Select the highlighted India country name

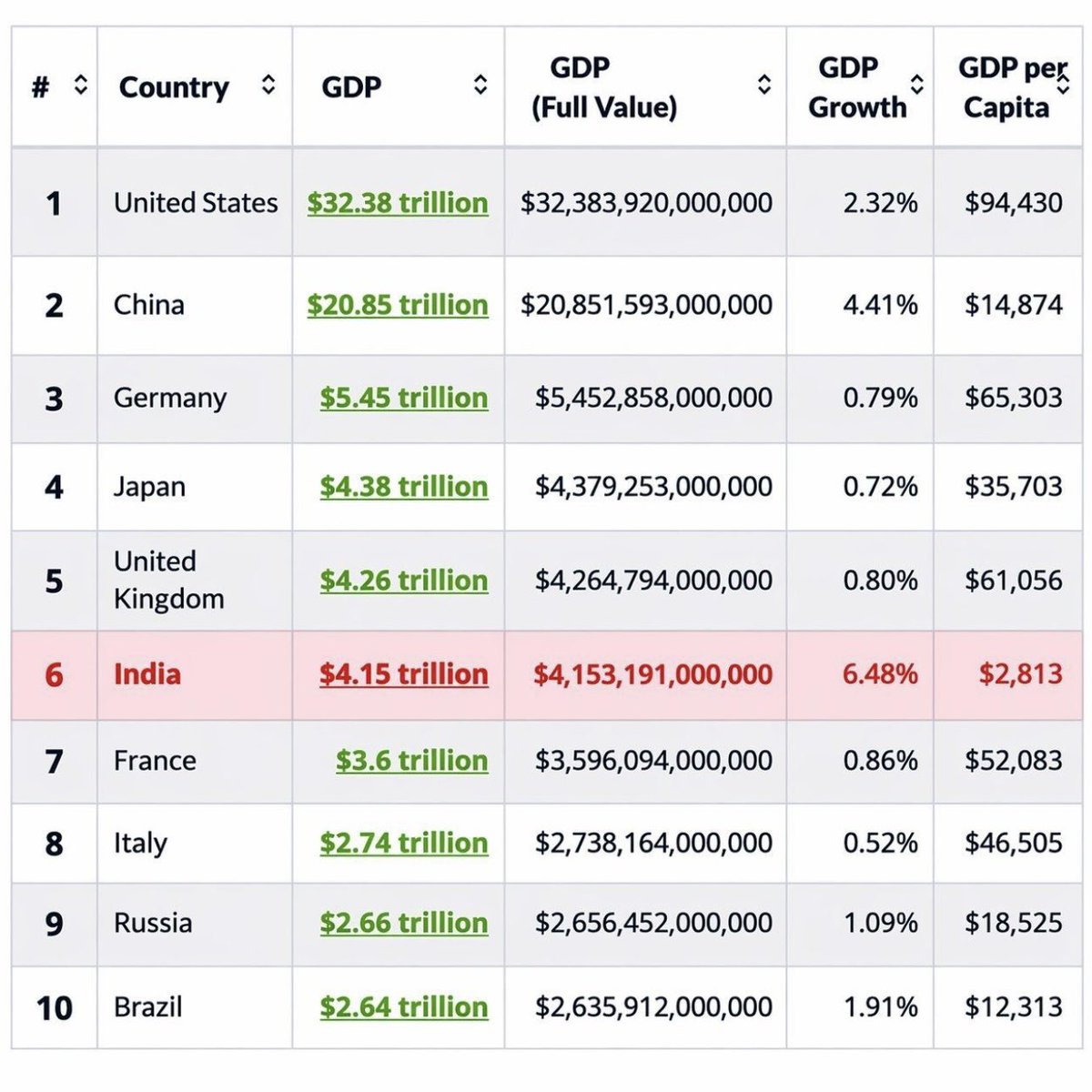(x=147, y=674)
